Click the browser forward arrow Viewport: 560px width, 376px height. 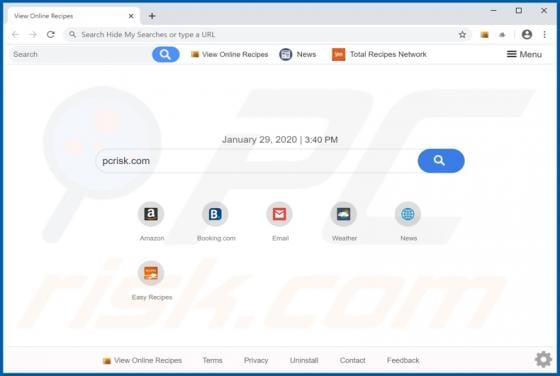pyautogui.click(x=33, y=35)
